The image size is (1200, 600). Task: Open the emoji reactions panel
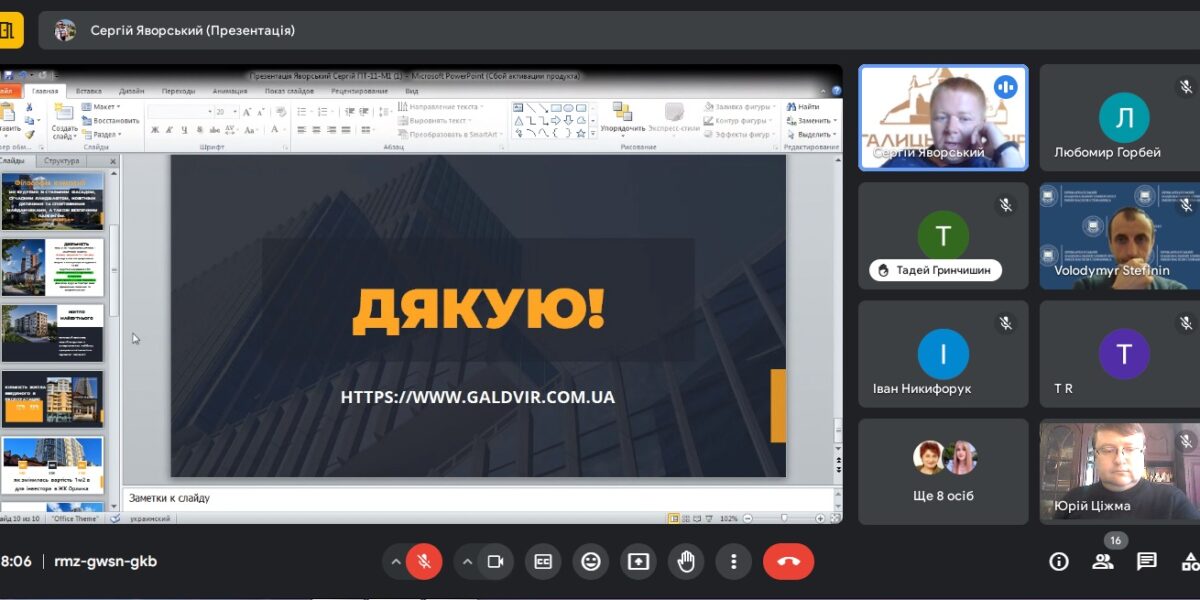[590, 562]
